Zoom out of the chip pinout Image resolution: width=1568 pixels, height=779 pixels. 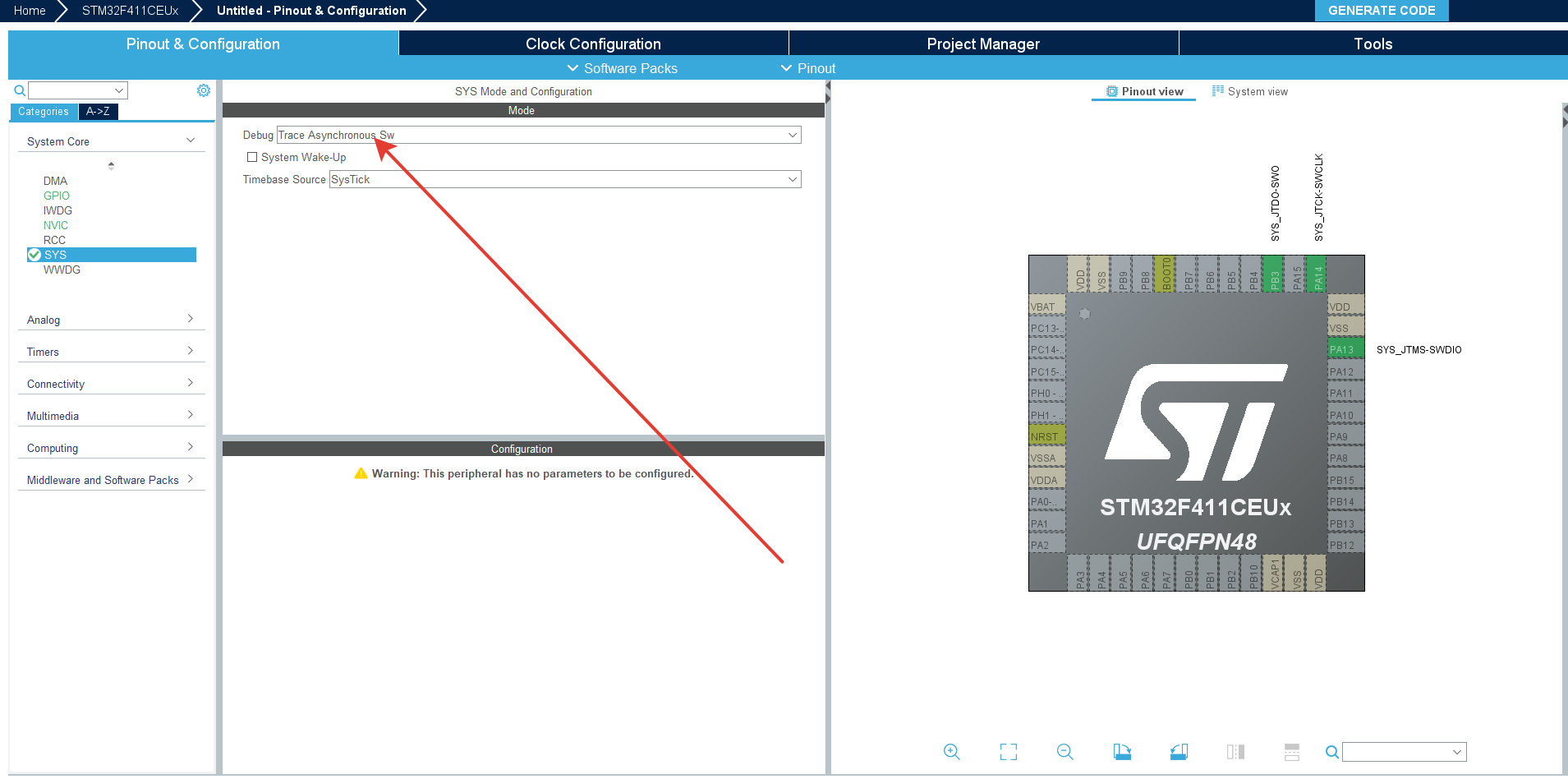(x=1064, y=752)
